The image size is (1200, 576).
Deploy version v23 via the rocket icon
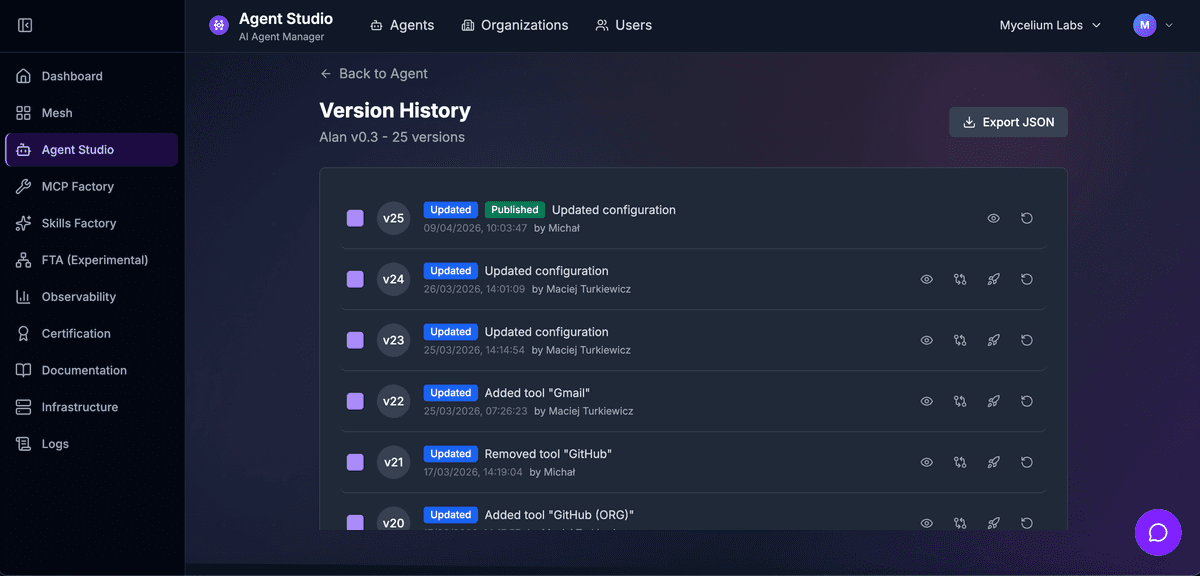(993, 340)
